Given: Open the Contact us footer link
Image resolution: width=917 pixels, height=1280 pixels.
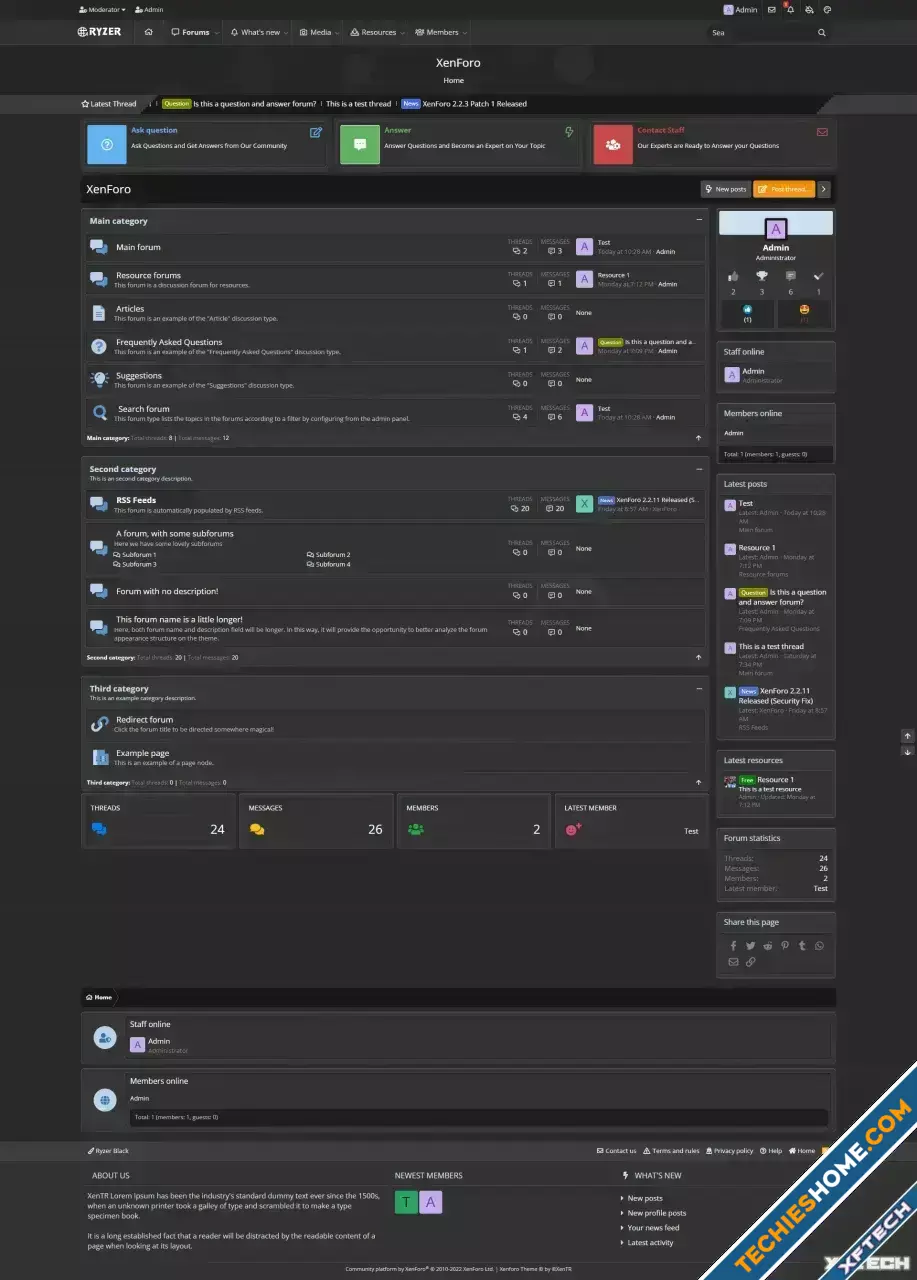Looking at the screenshot, I should 617,1151.
